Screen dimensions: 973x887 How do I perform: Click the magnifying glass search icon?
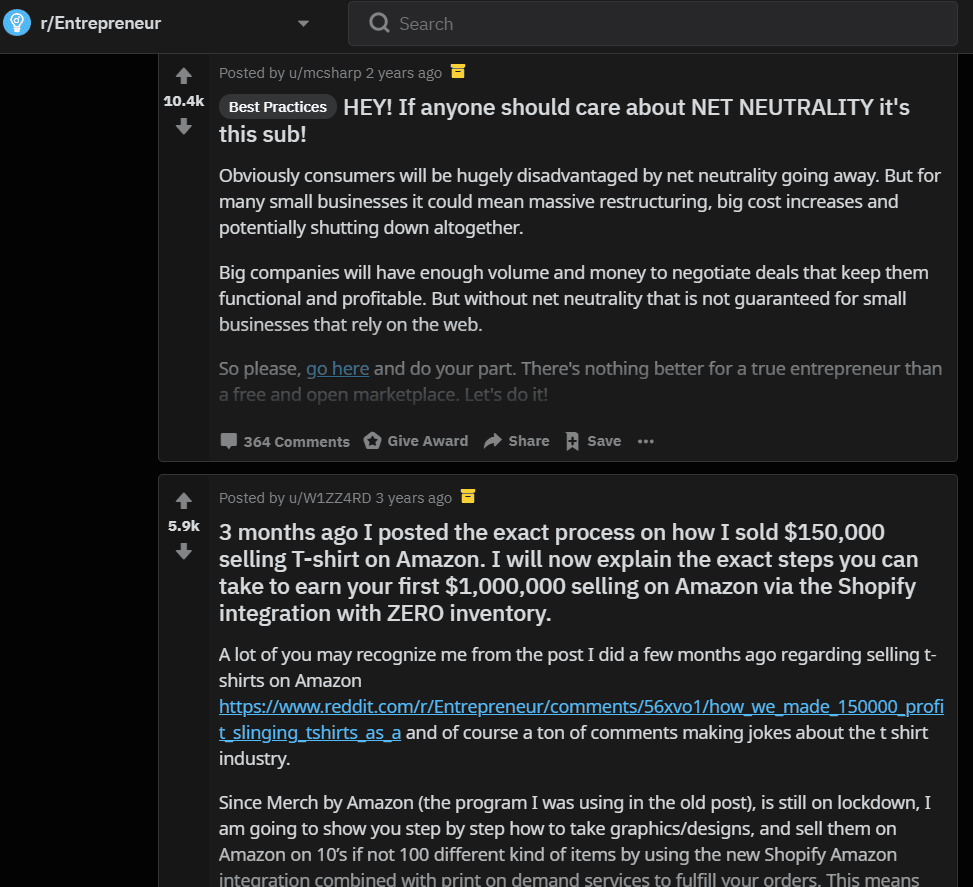[x=379, y=24]
